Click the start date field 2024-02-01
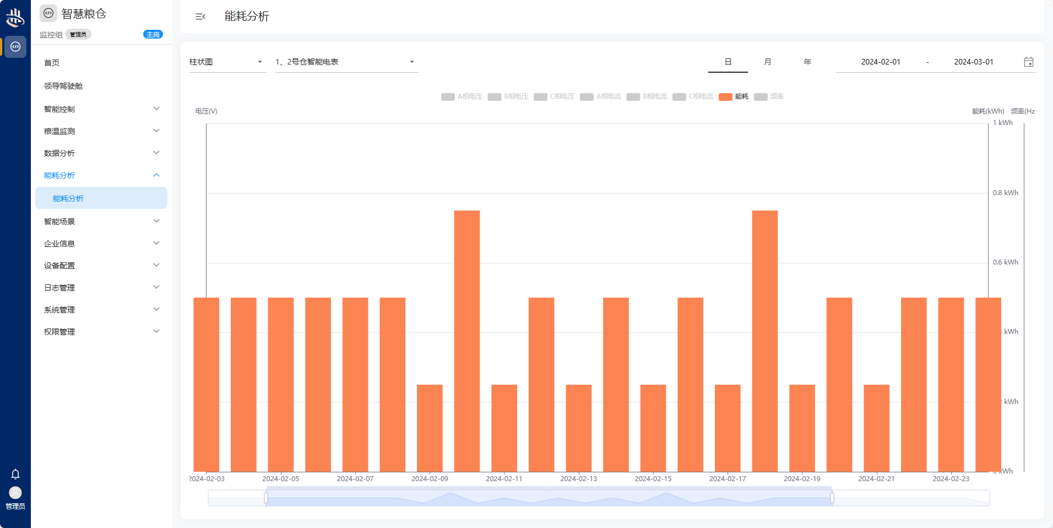The height and width of the screenshot is (528, 1053). 880,62
